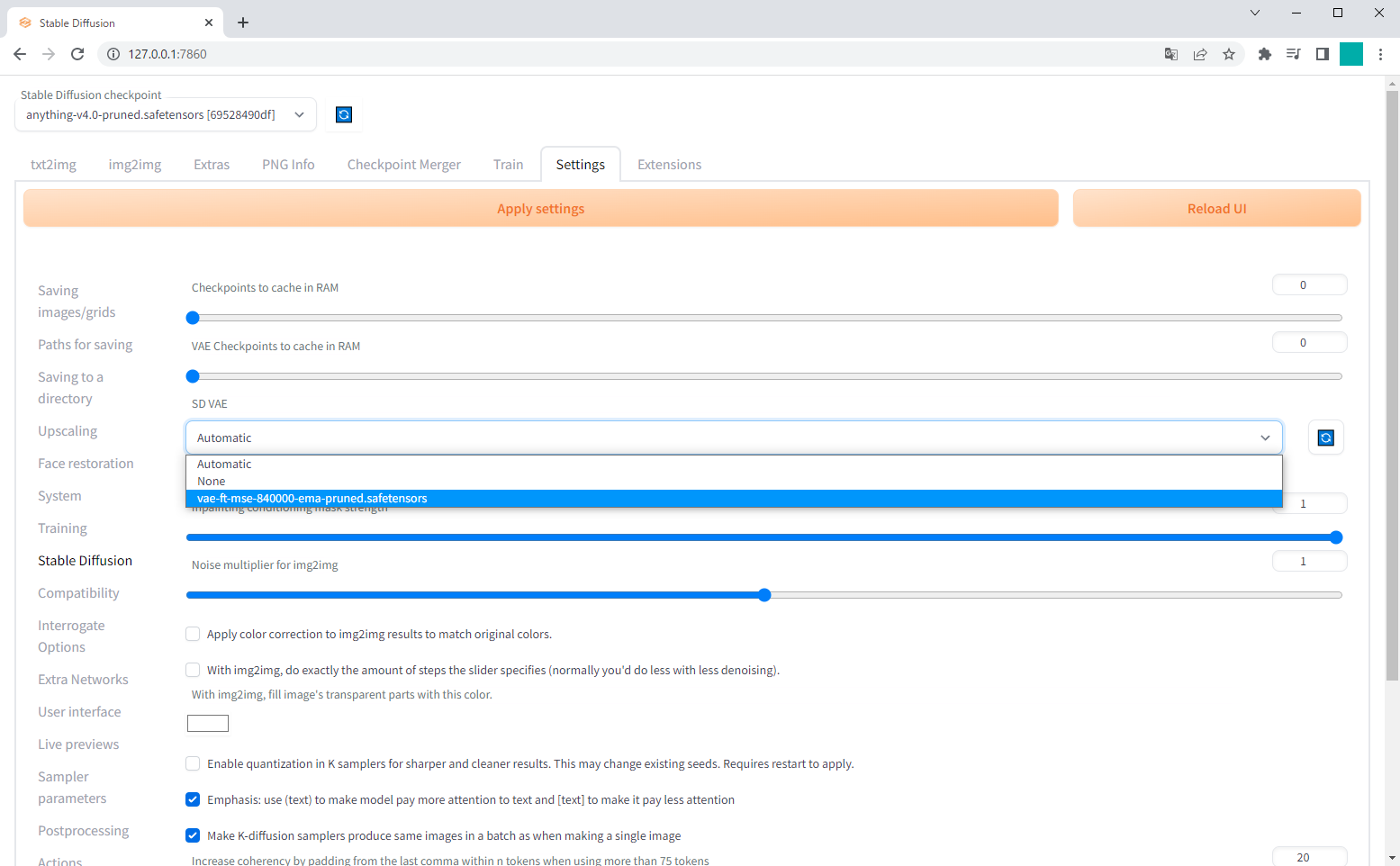
Task: Open the Extras tab
Action: coord(212,165)
